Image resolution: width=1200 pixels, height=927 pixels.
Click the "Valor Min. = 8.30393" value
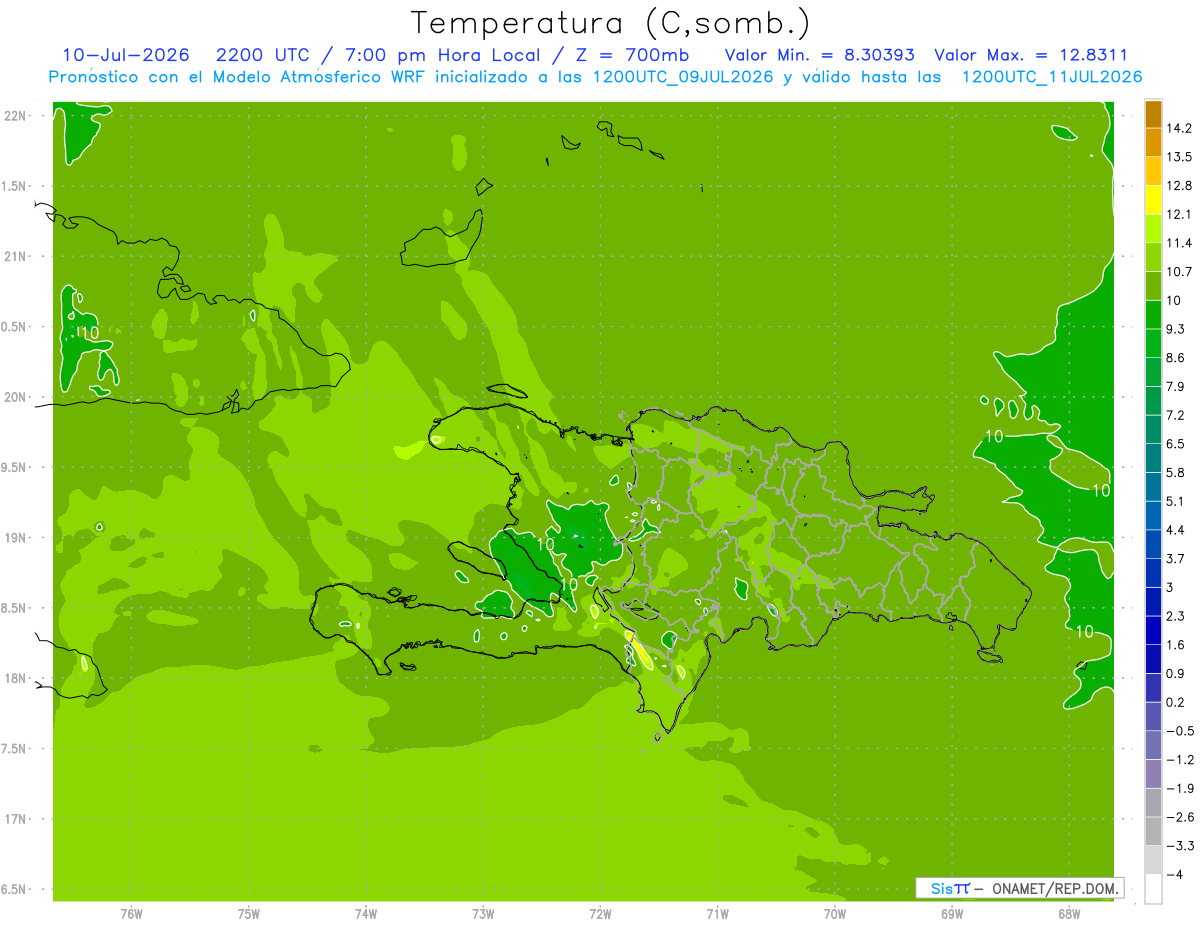pos(819,55)
